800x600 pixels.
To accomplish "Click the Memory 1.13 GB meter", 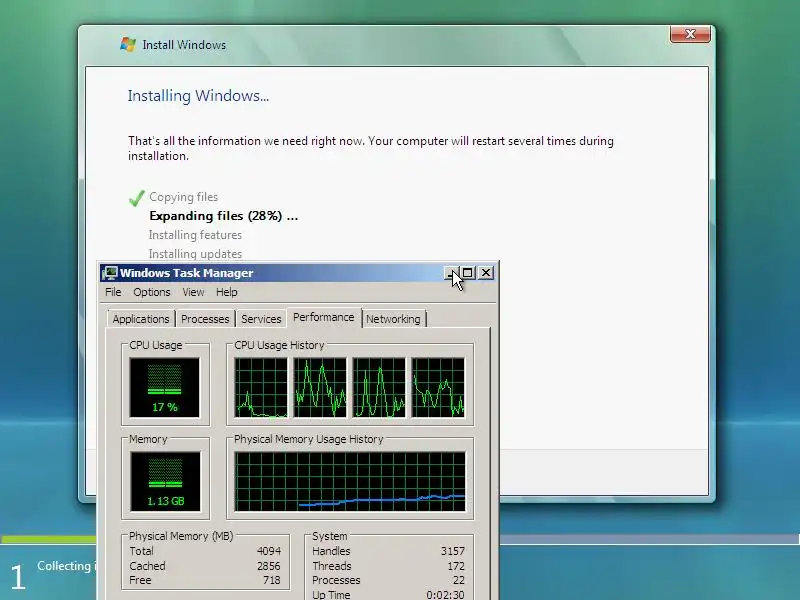I will 165,482.
